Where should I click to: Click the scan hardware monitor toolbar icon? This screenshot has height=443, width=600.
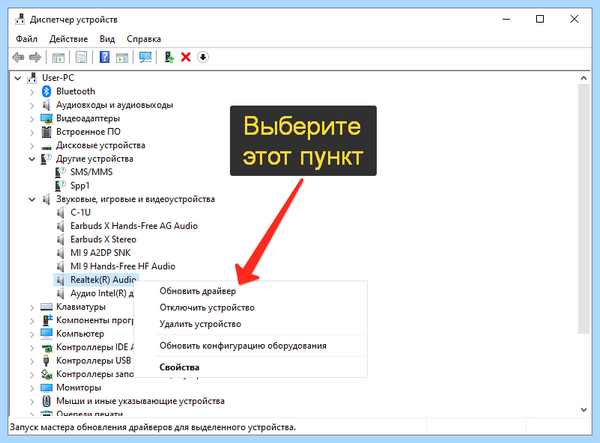point(145,57)
